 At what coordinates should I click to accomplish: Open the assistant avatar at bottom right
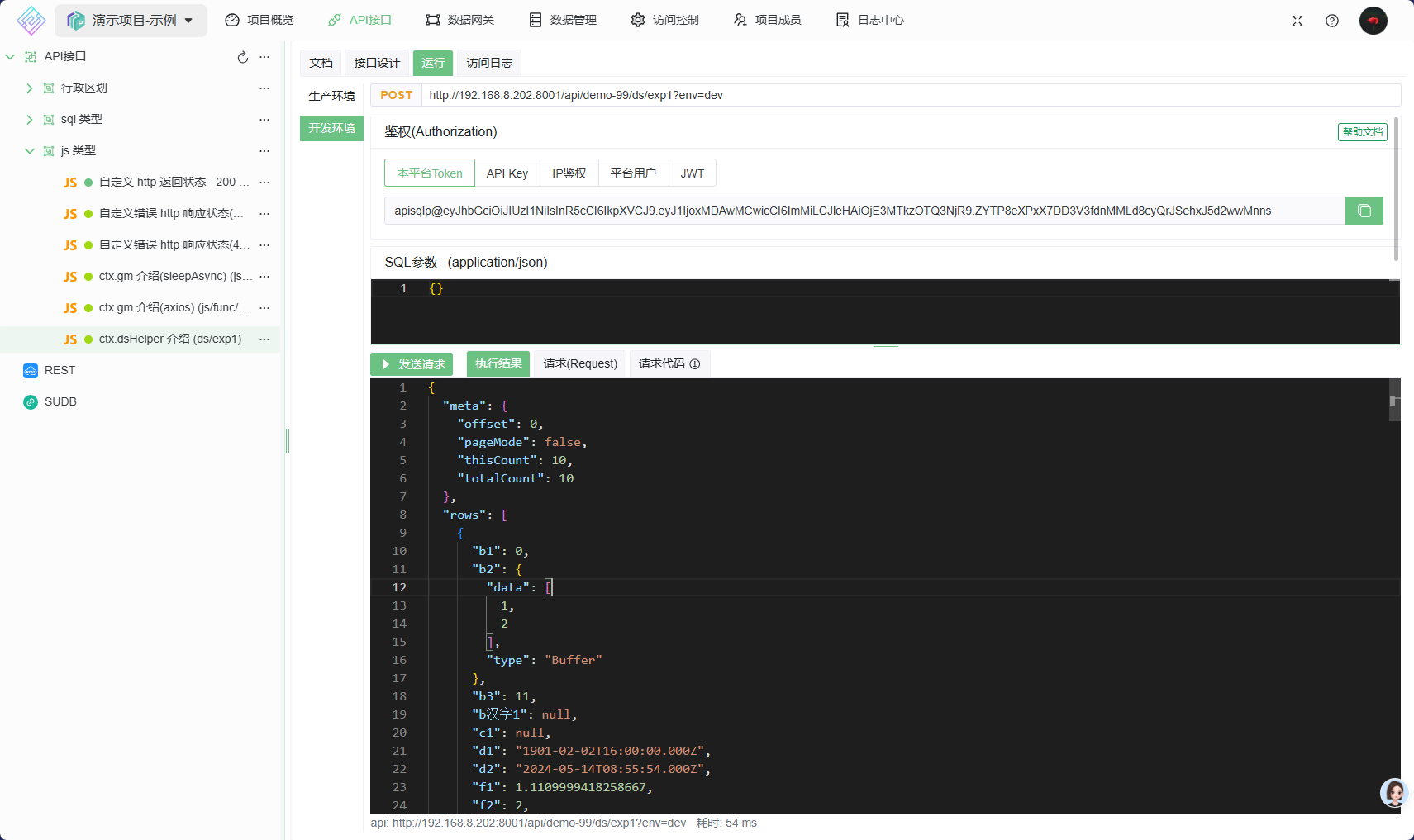[1393, 793]
